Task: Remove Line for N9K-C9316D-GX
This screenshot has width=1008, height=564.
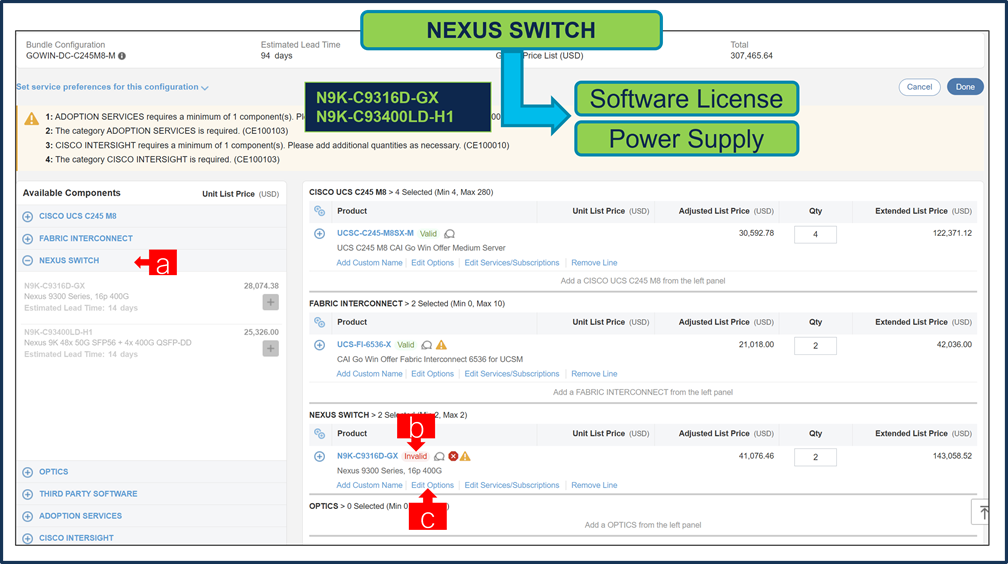Action: 594,486
